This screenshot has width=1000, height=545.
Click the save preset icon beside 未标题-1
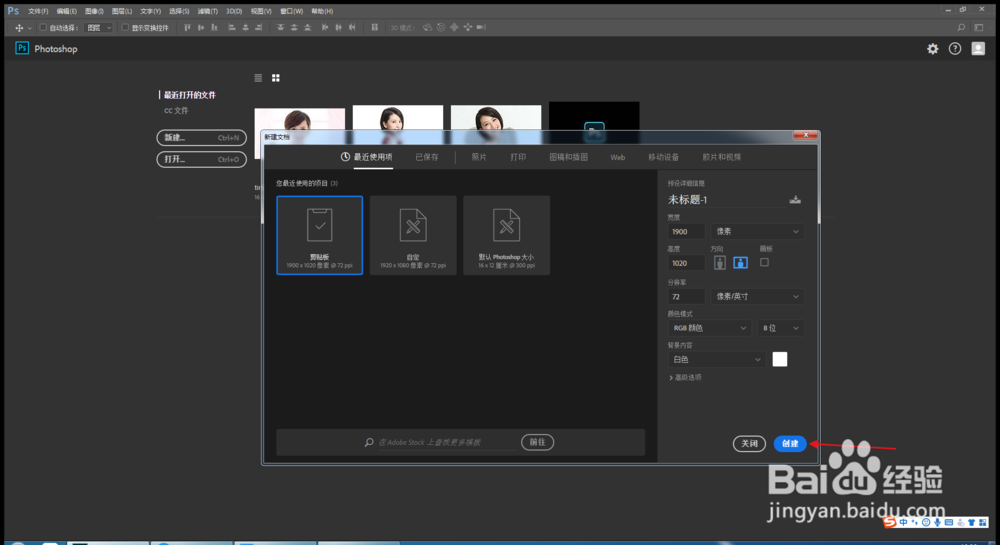[x=795, y=200]
